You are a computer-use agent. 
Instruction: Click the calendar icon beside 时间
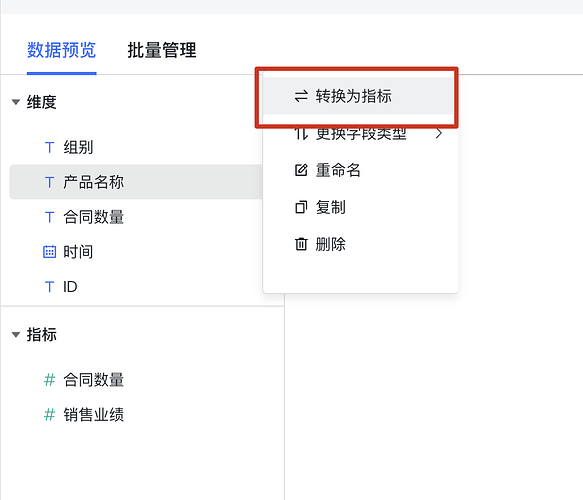click(x=49, y=252)
